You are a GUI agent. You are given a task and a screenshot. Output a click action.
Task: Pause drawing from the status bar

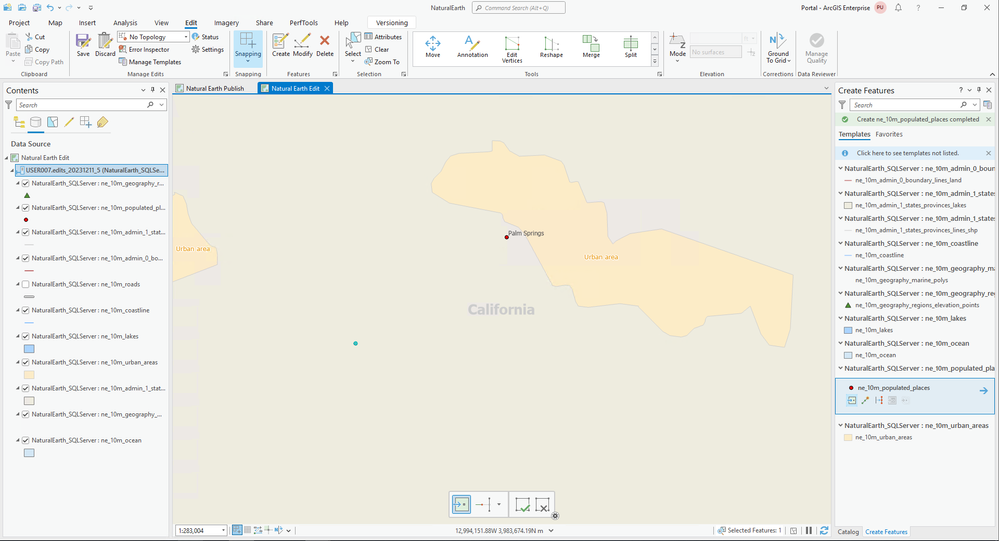click(809, 530)
